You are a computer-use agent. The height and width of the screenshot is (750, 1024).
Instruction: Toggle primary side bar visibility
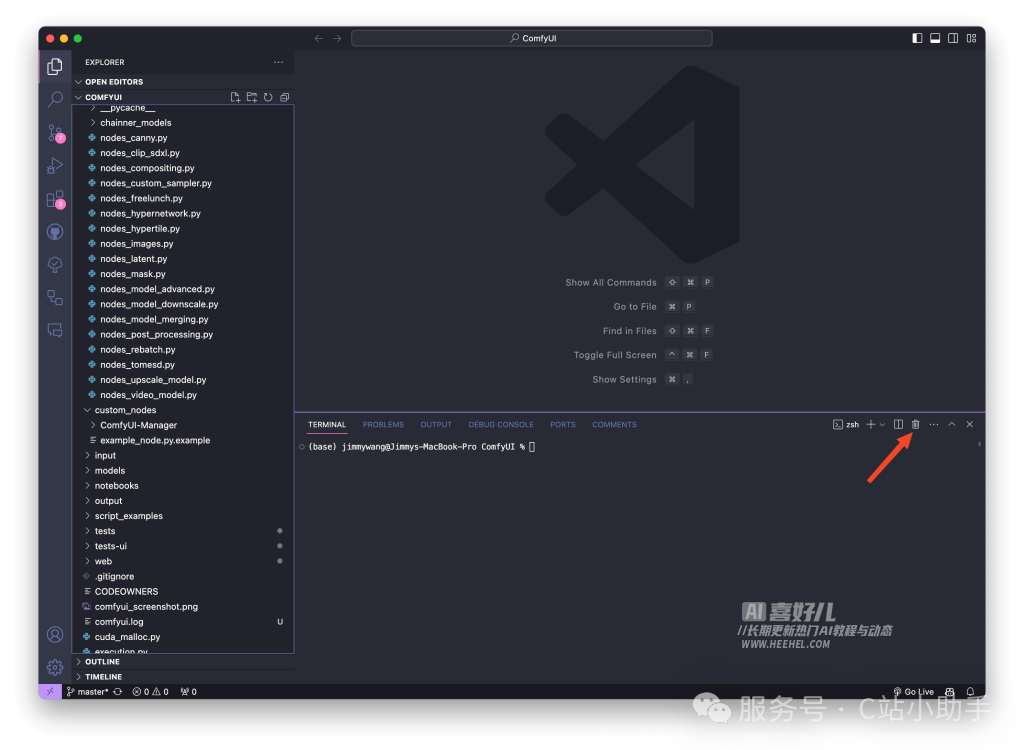coord(917,39)
